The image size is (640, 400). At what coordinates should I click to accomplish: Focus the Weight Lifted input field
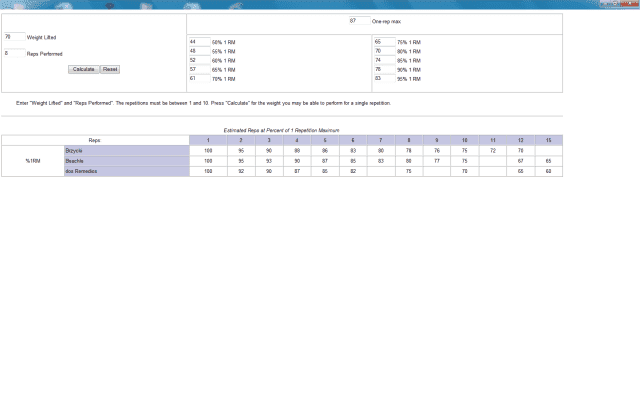[14, 37]
